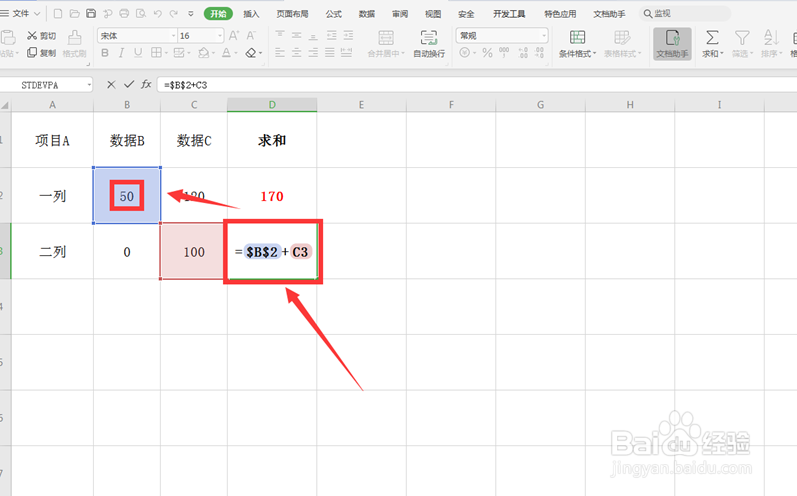Save the workbook using the floppy disk icon
The width and height of the screenshot is (797, 496).
[91, 14]
